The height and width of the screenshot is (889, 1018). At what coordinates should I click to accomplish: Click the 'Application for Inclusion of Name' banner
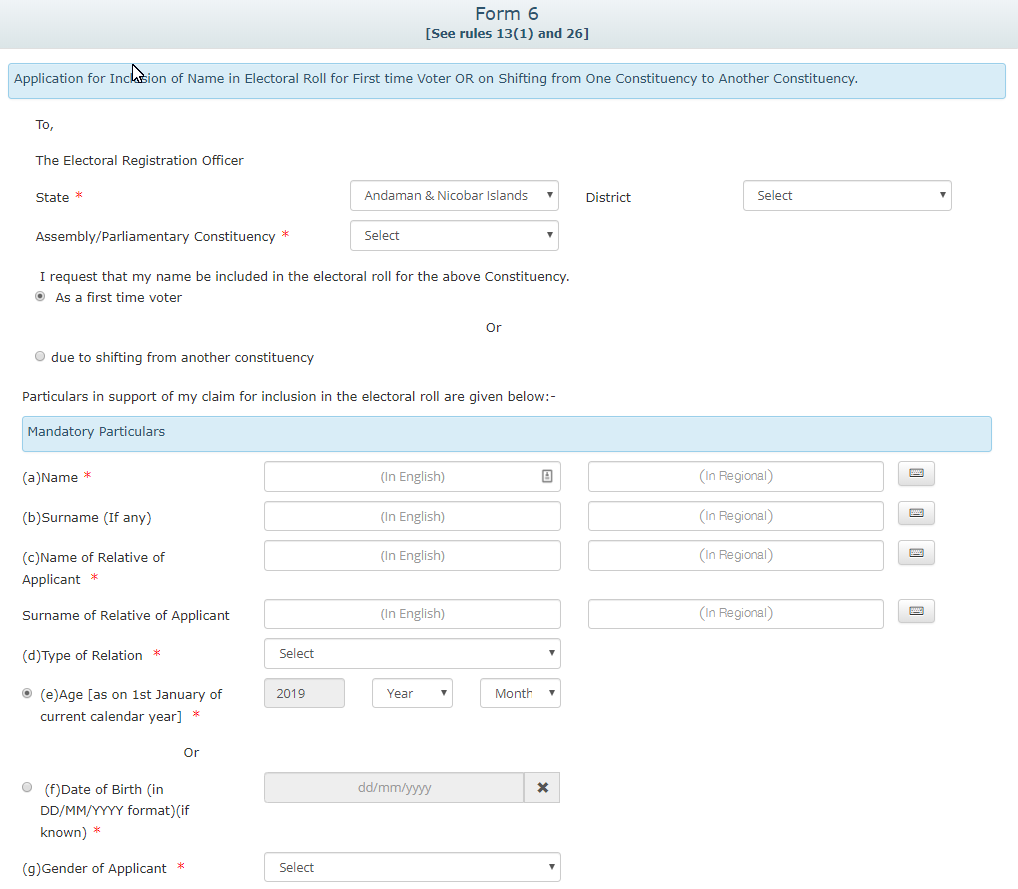point(507,81)
